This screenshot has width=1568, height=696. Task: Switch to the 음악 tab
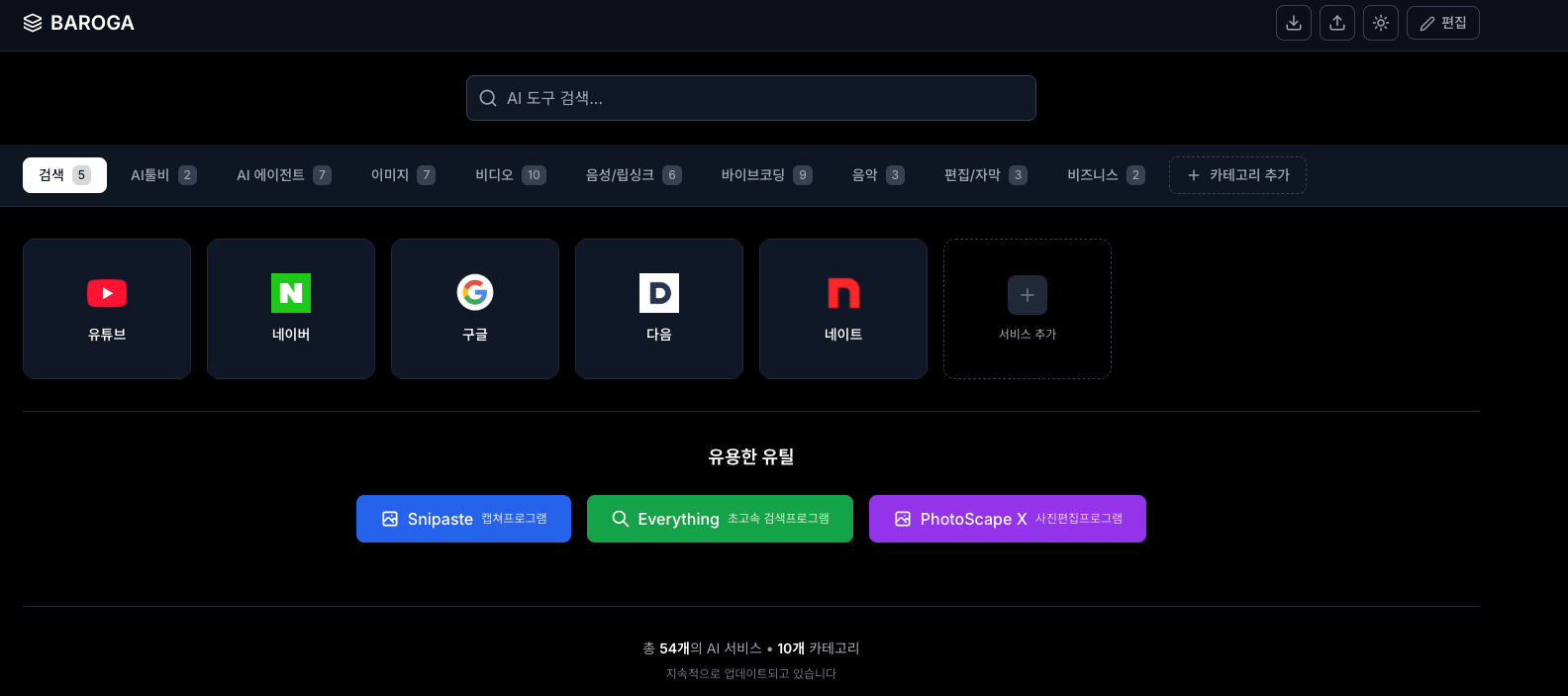point(878,175)
